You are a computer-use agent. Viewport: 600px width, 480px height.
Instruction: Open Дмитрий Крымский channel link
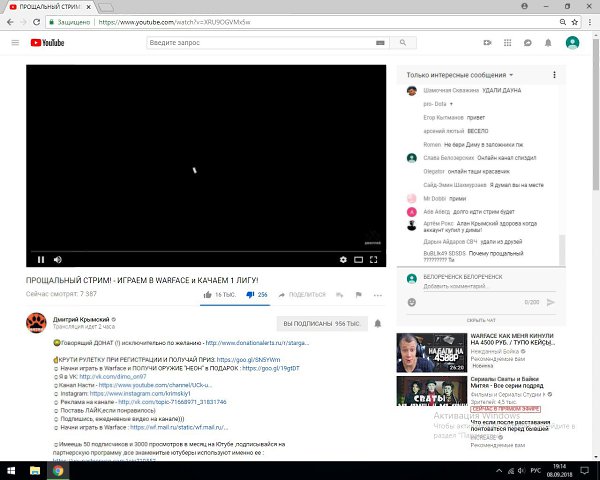pos(80,318)
